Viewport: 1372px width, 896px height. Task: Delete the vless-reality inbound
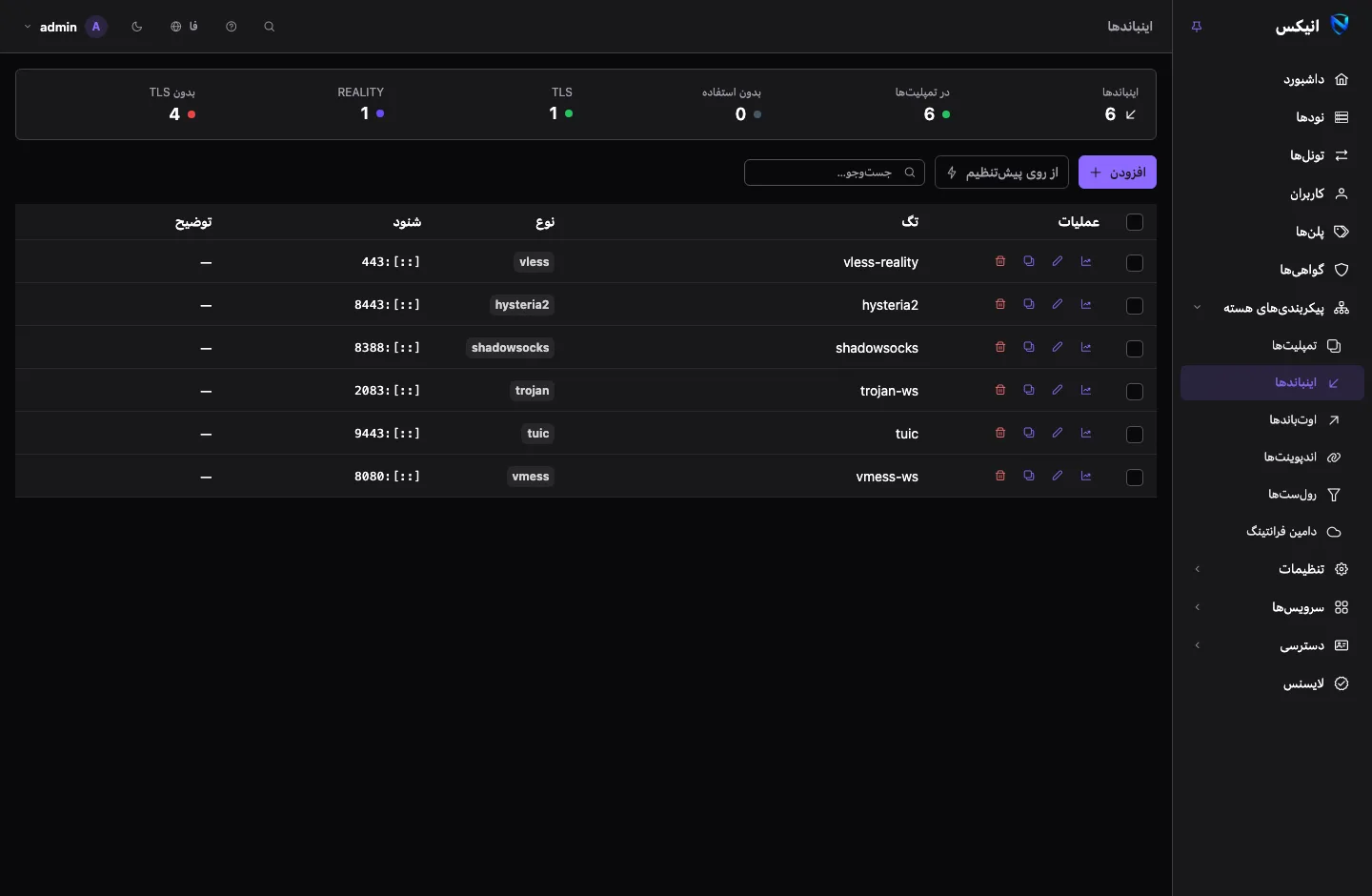pyautogui.click(x=1000, y=261)
